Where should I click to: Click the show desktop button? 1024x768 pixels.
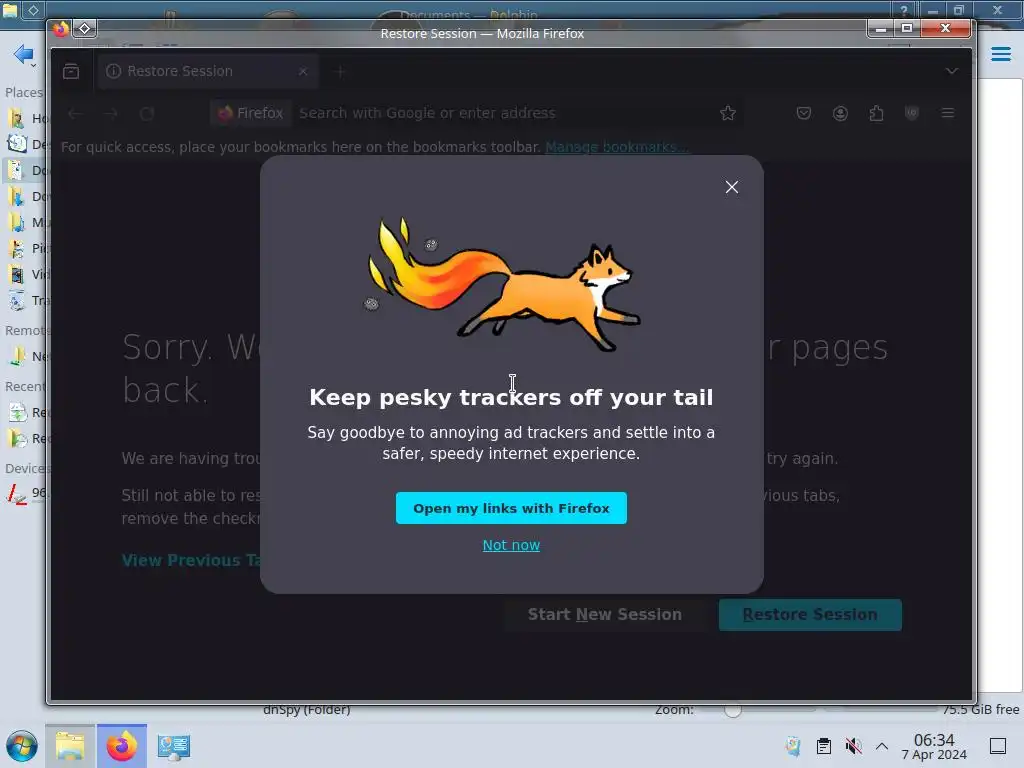click(998, 746)
